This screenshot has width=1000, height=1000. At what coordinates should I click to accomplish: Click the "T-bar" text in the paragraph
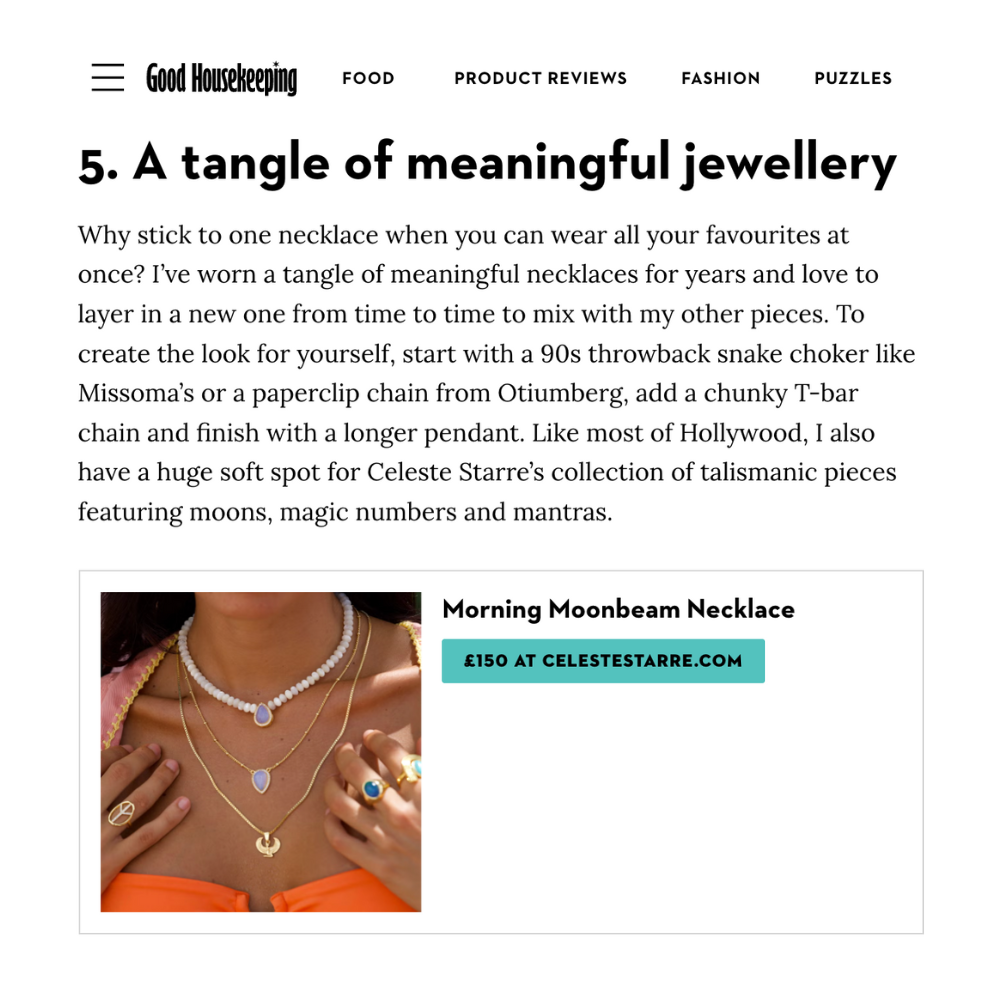828,394
